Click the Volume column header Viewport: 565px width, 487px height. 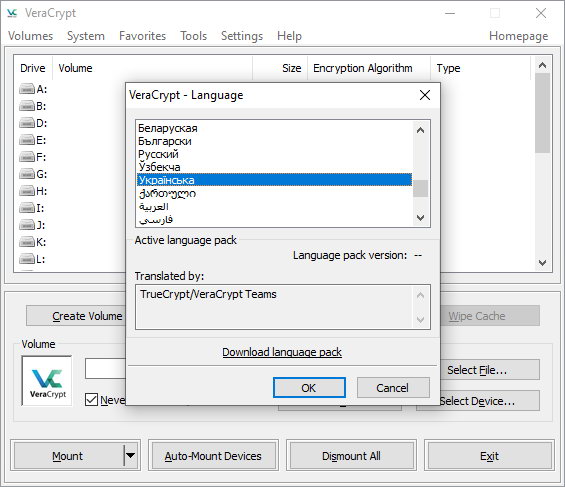[x=152, y=68]
